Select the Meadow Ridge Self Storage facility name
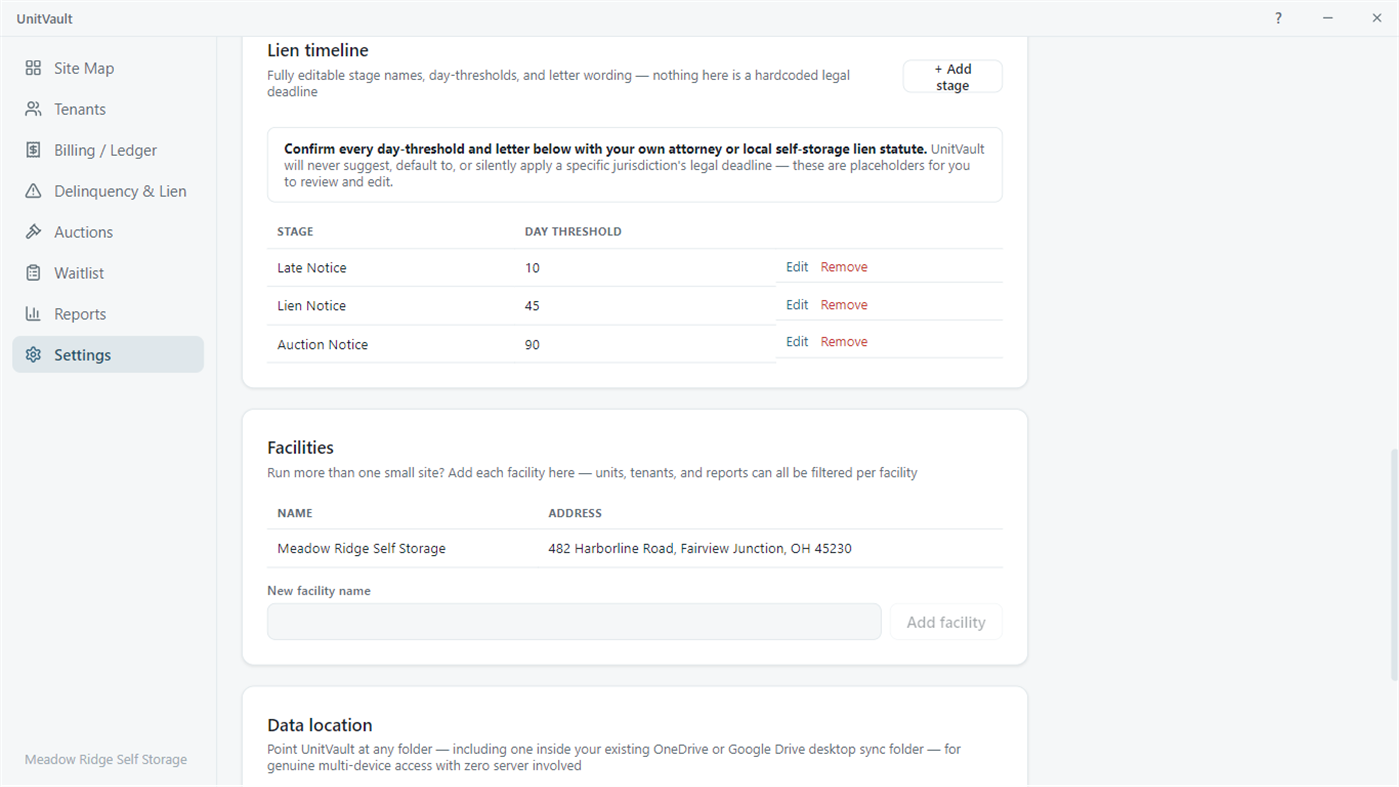Image resolution: width=1399 pixels, height=787 pixels. [x=361, y=548]
